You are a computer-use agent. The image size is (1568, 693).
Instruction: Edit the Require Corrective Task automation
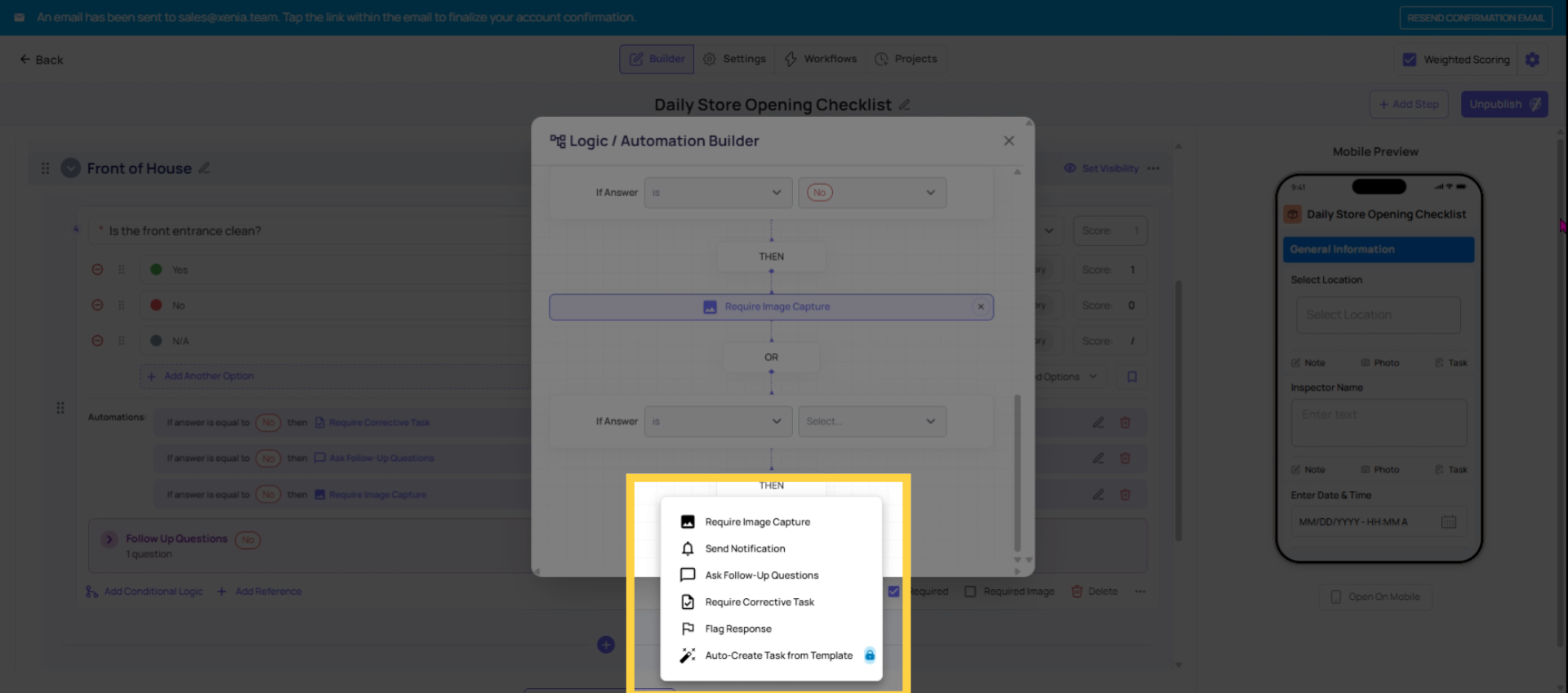(x=1098, y=423)
